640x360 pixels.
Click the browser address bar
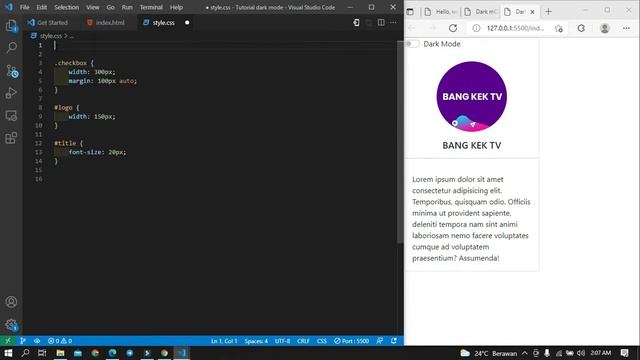click(x=515, y=28)
